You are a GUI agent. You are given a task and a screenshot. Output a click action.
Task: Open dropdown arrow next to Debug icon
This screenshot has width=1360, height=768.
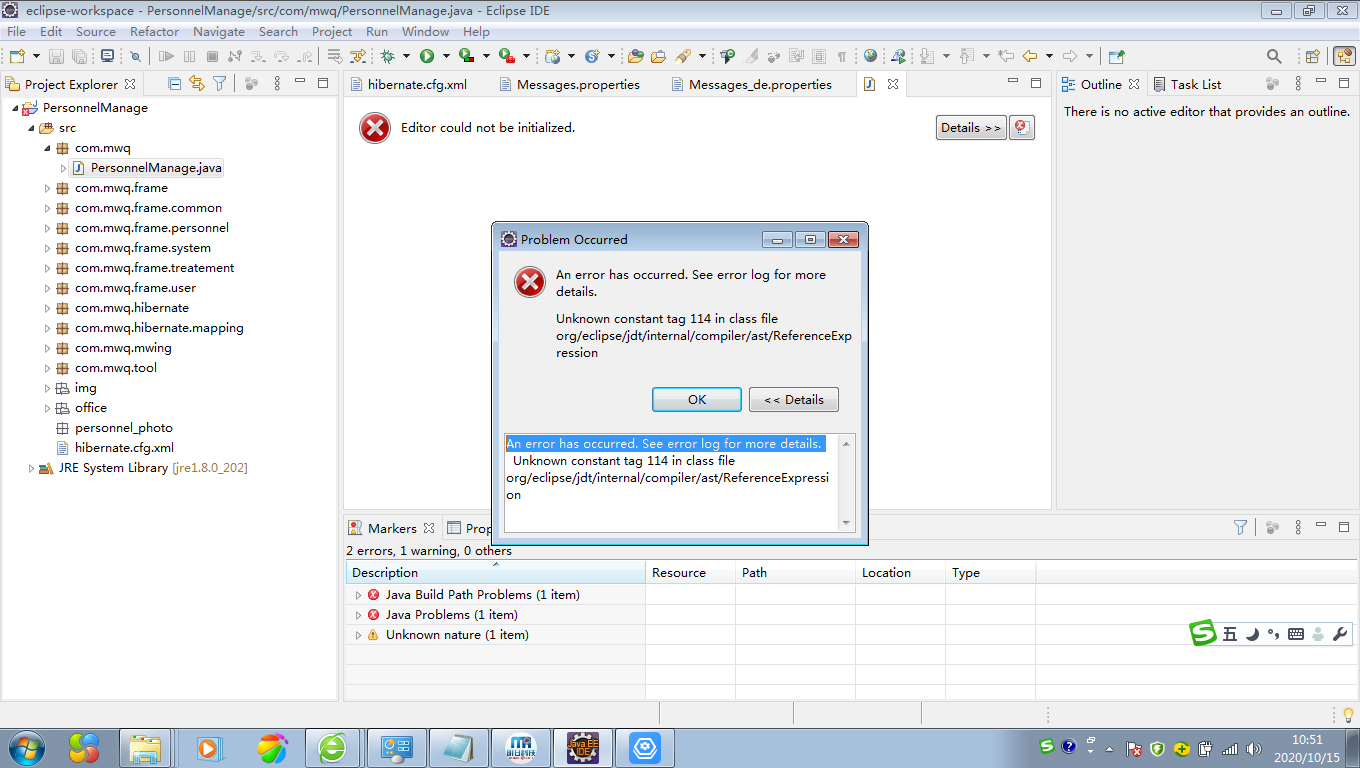coord(406,57)
